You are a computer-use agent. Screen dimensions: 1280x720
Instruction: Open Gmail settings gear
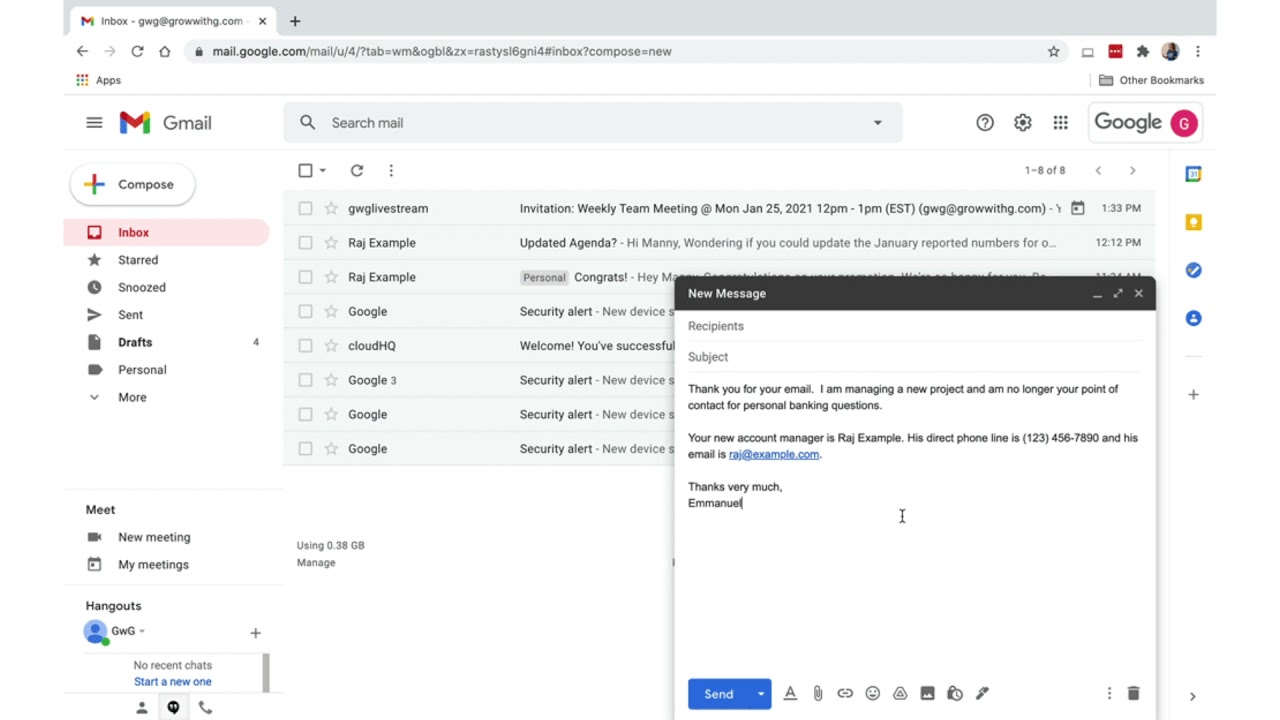tap(1022, 122)
